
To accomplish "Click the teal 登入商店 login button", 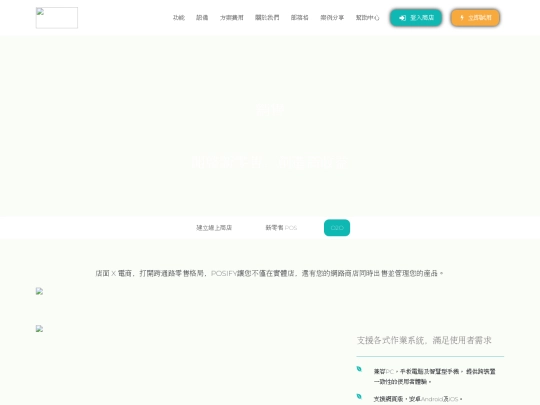I will pyautogui.click(x=416, y=18).
